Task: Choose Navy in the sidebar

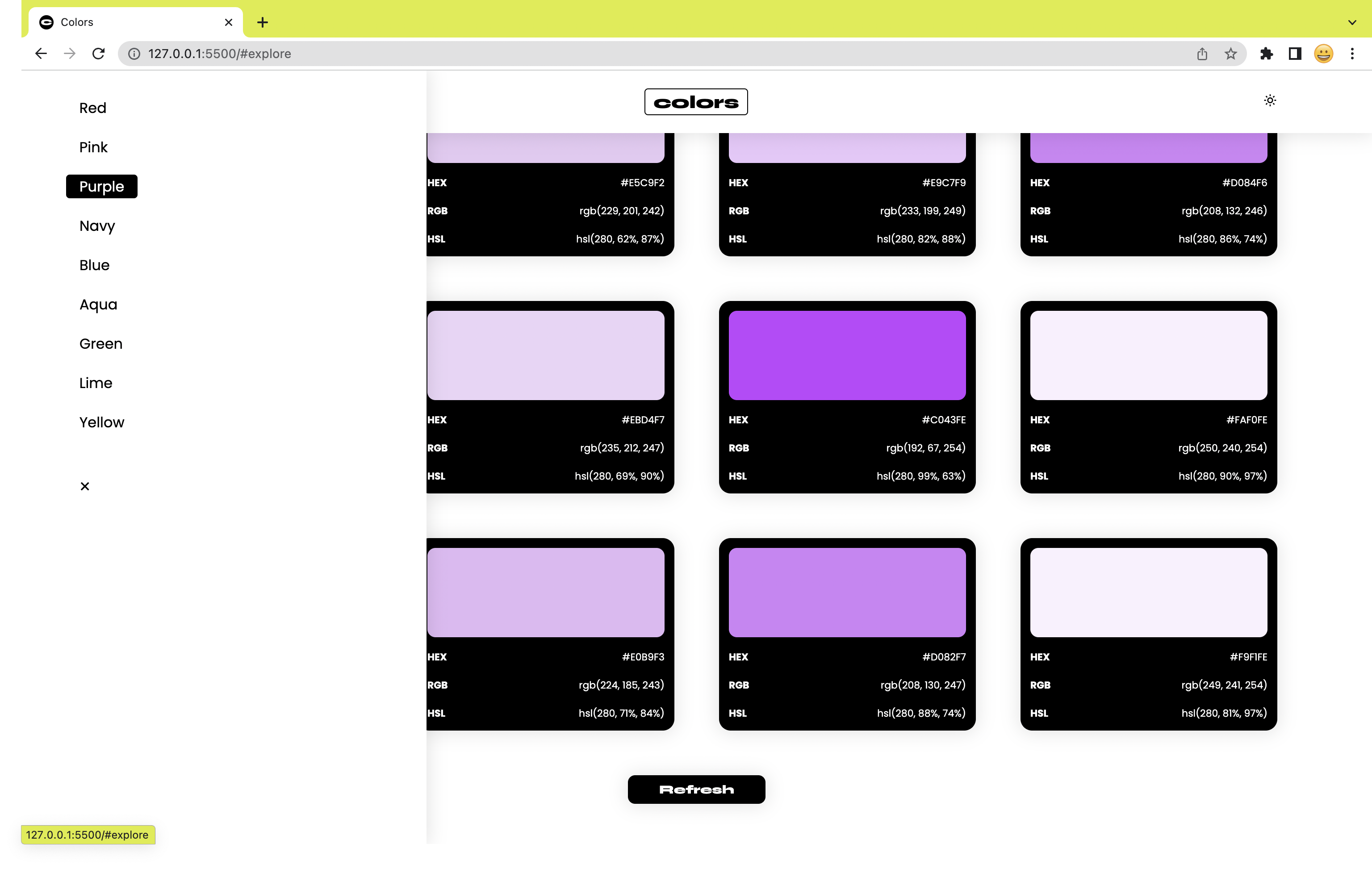Action: coord(97,226)
